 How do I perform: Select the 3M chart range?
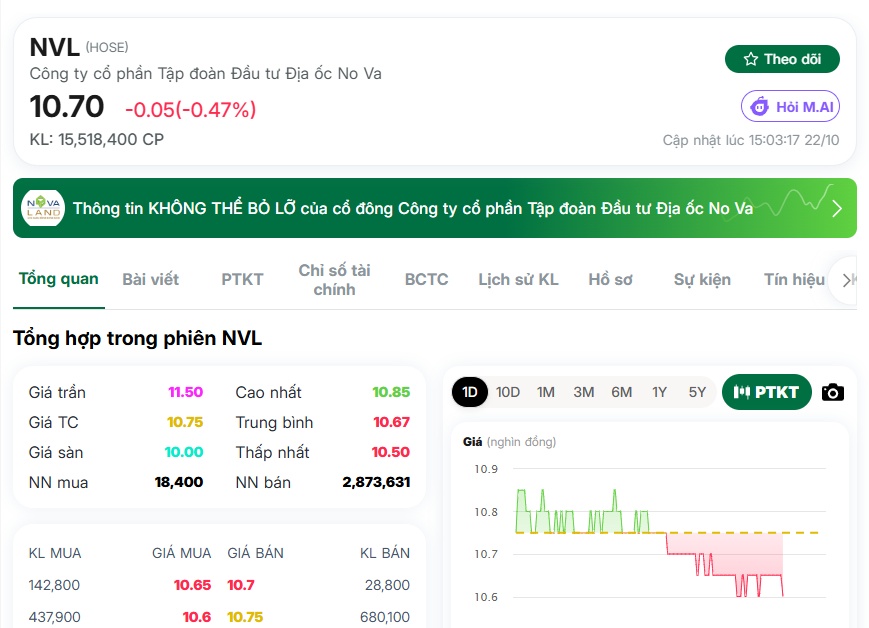[584, 392]
